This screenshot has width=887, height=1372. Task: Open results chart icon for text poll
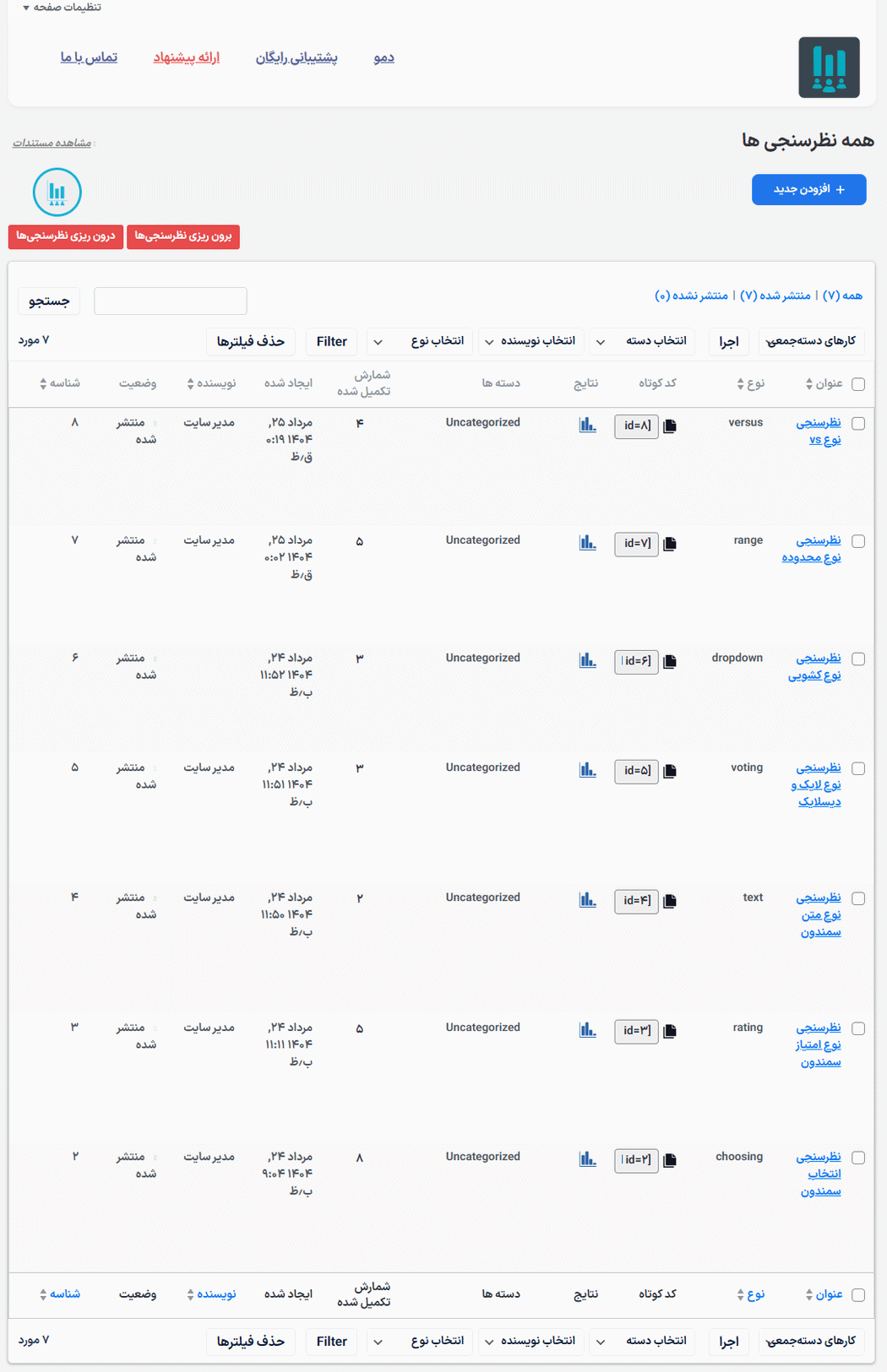click(x=588, y=900)
